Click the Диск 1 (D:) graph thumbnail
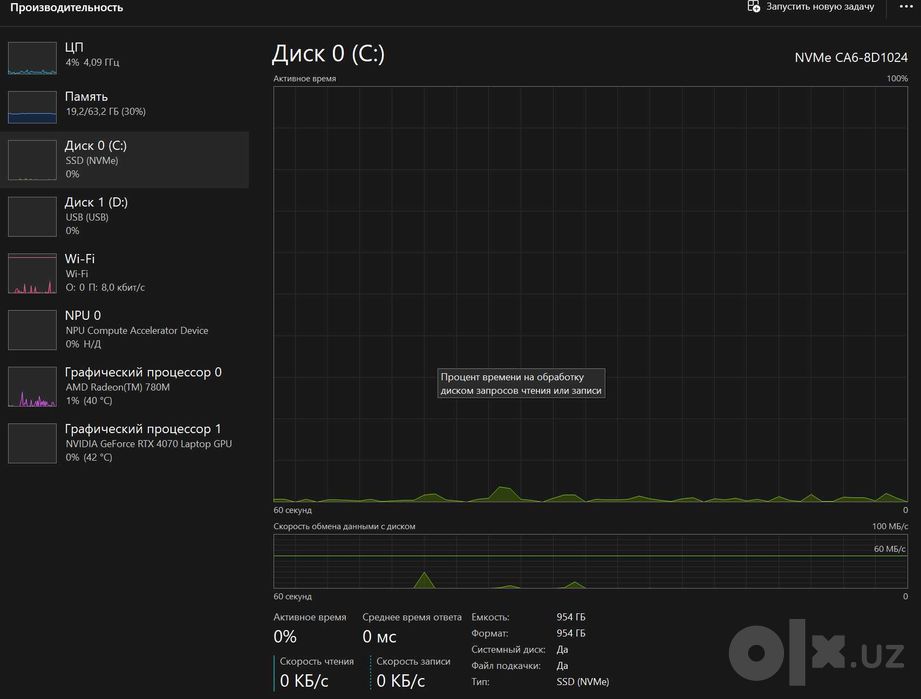This screenshot has height=699, width=921. (x=32, y=217)
